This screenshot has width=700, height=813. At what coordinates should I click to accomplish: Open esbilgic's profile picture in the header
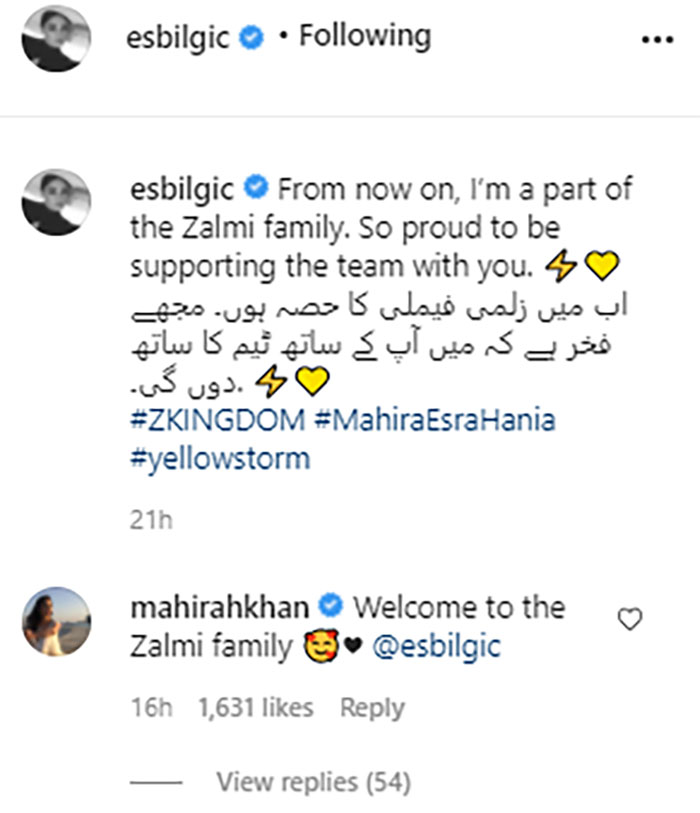coord(56,40)
